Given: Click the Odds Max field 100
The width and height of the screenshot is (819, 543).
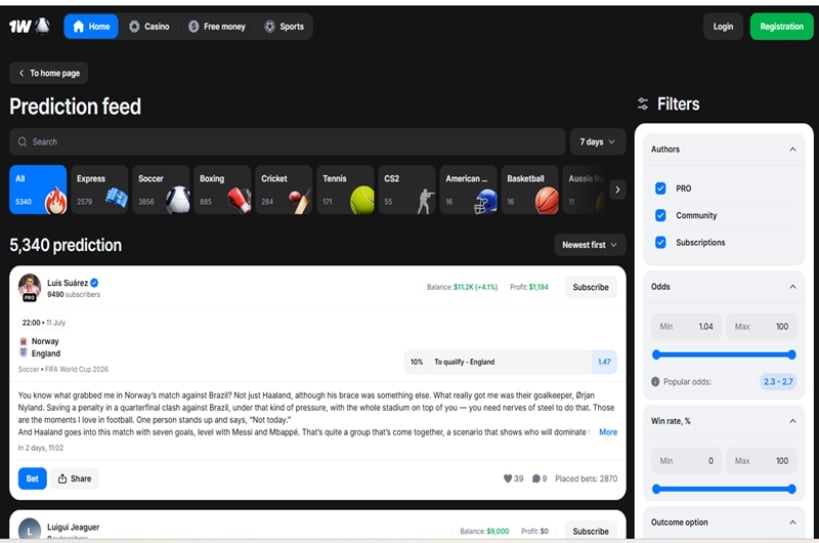Looking at the screenshot, I should (x=762, y=326).
